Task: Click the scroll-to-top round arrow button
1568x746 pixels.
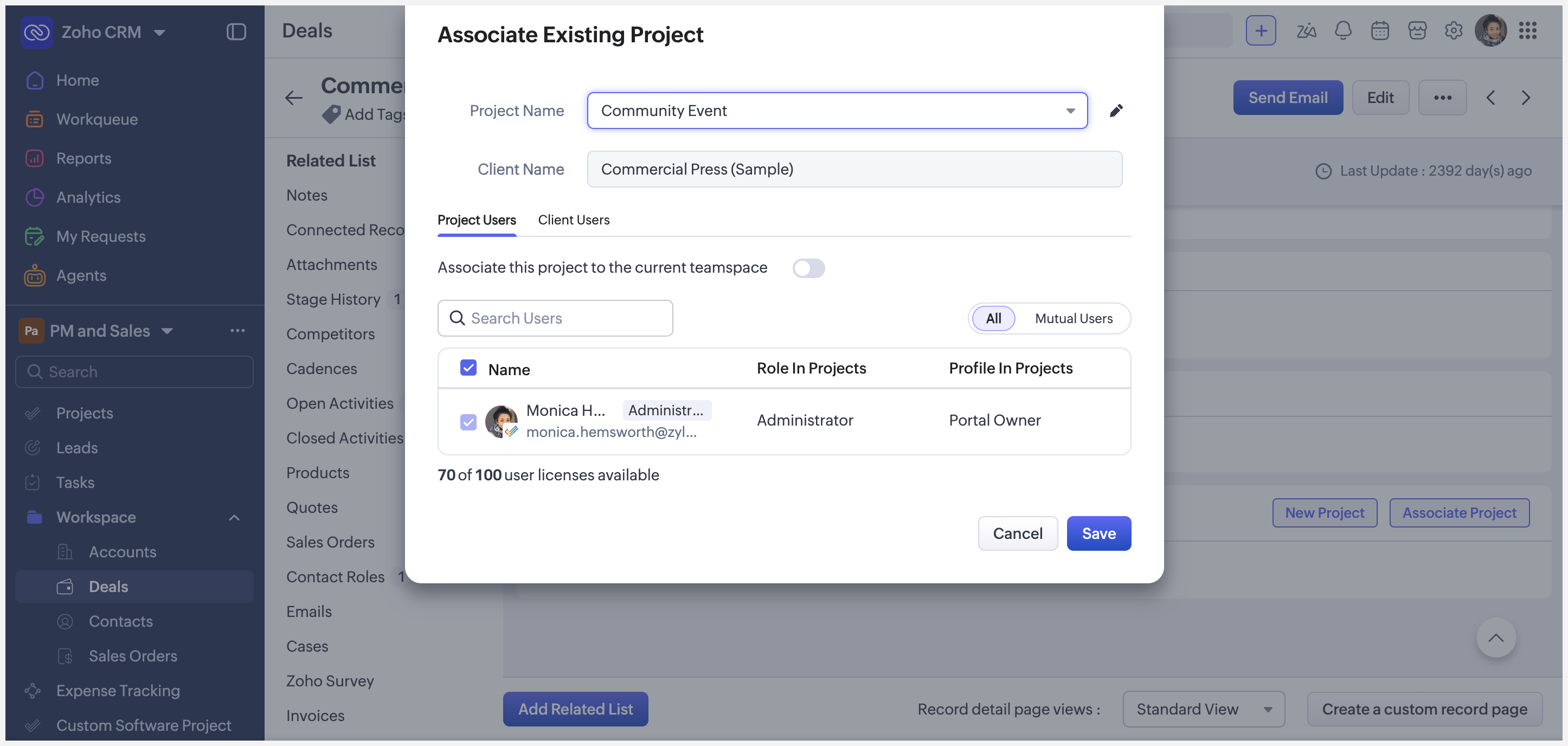Action: click(1495, 638)
